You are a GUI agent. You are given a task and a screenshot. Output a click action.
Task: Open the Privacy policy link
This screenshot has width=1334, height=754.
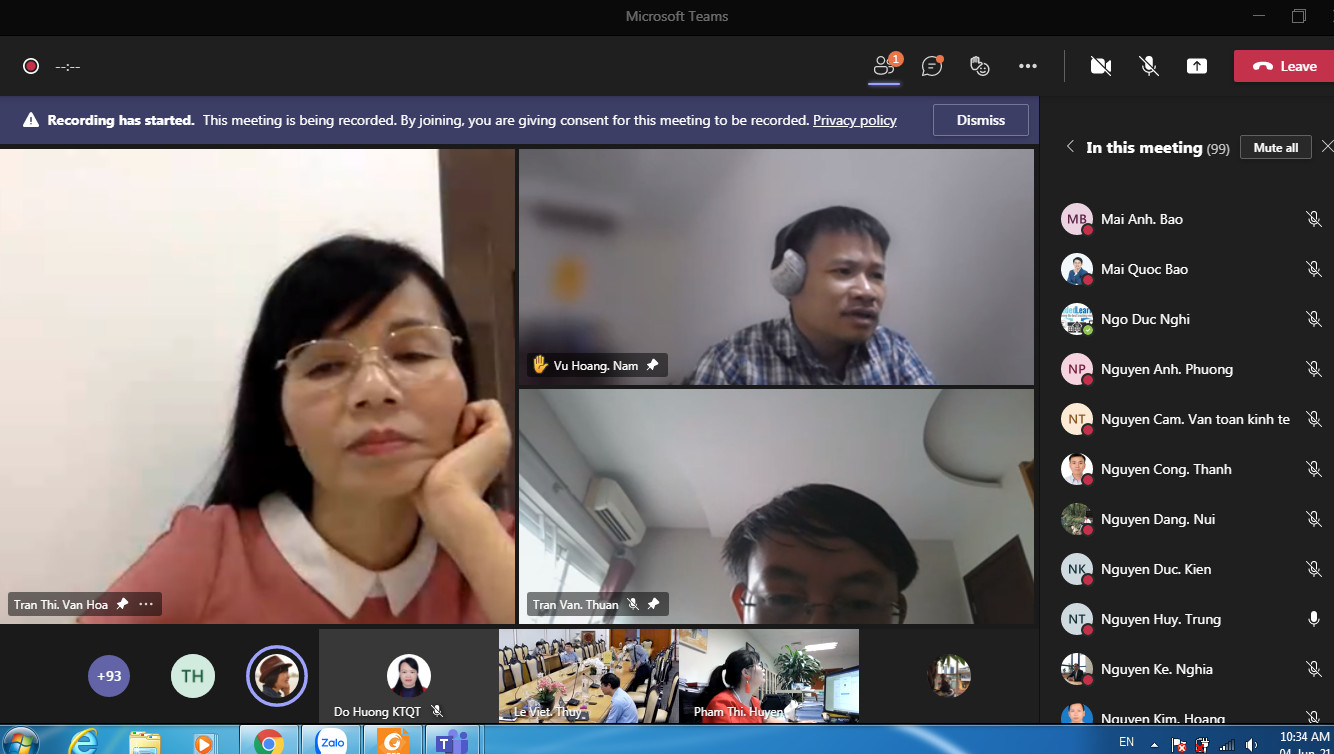pyautogui.click(x=854, y=120)
